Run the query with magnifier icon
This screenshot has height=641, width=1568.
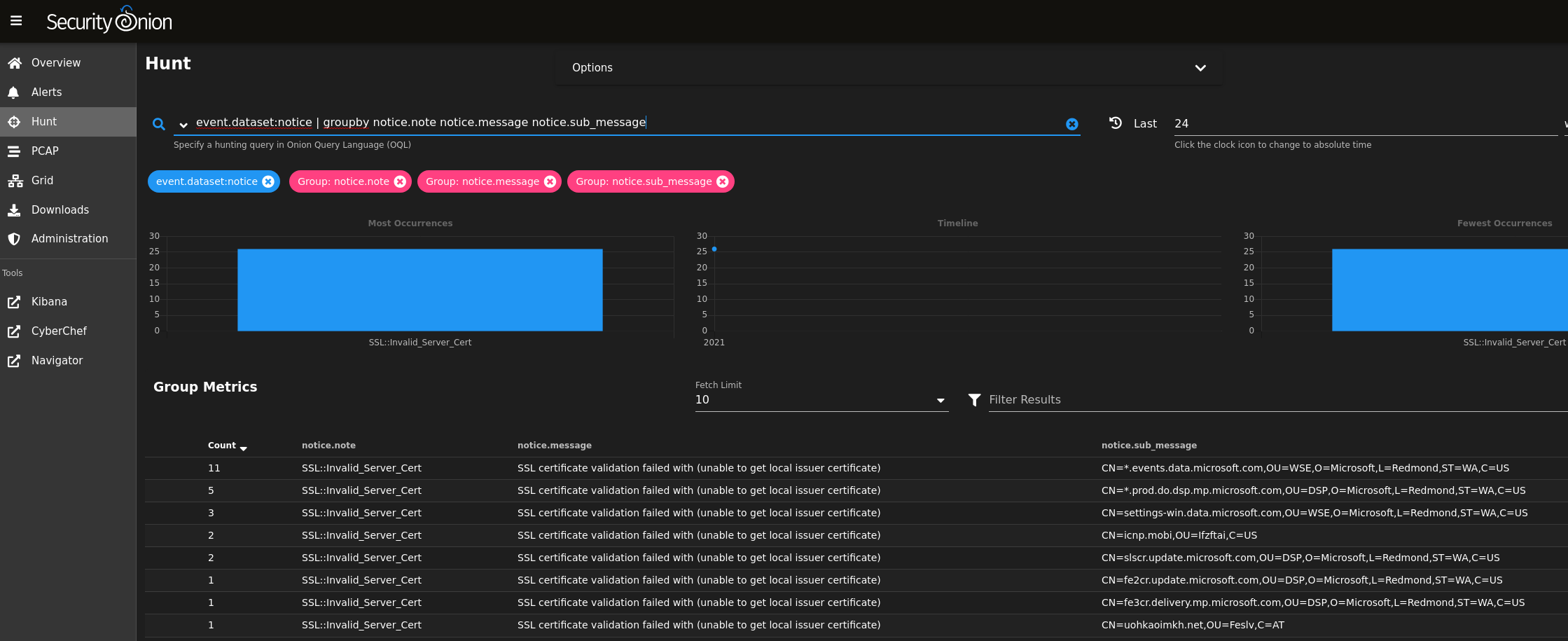159,124
